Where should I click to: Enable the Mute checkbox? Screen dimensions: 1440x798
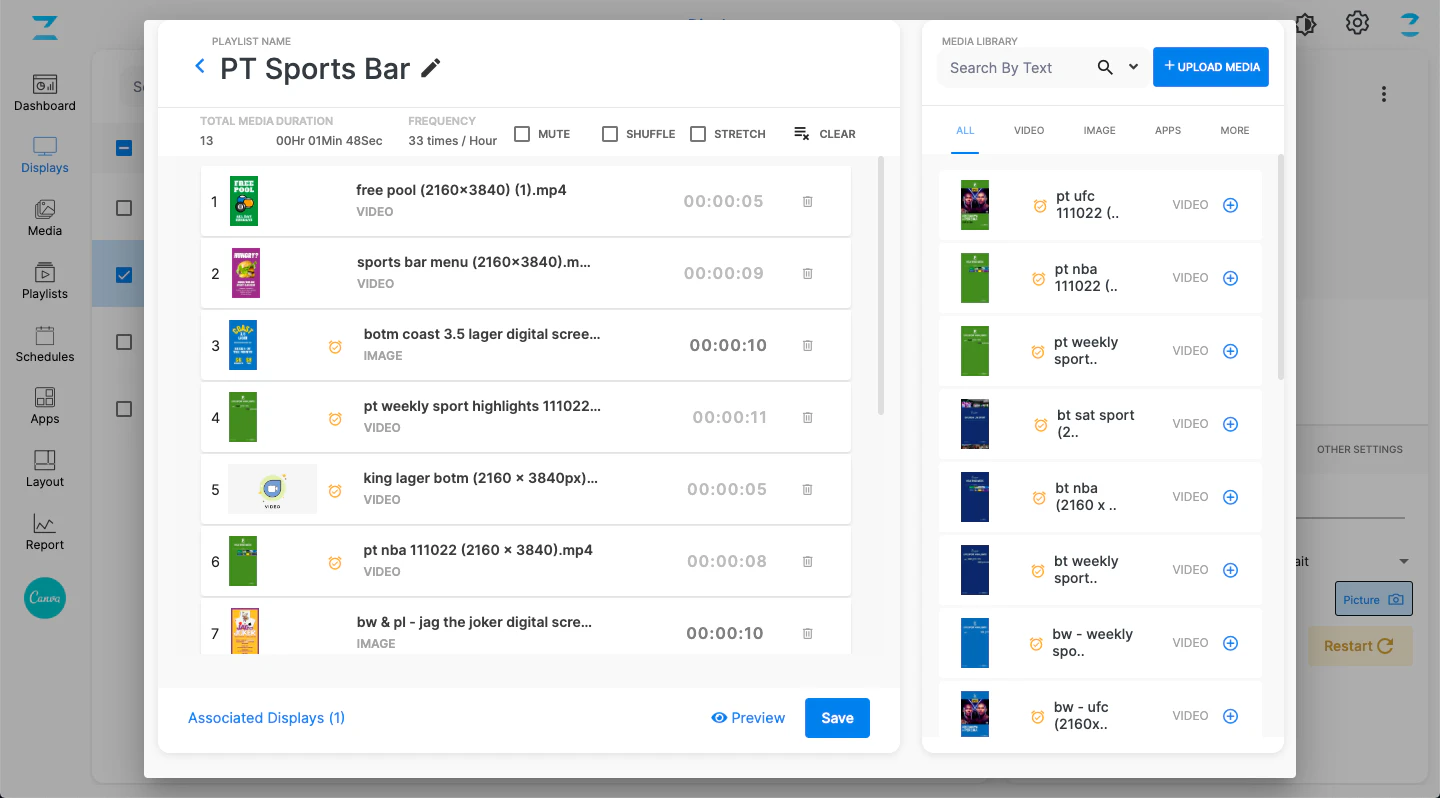pos(522,134)
